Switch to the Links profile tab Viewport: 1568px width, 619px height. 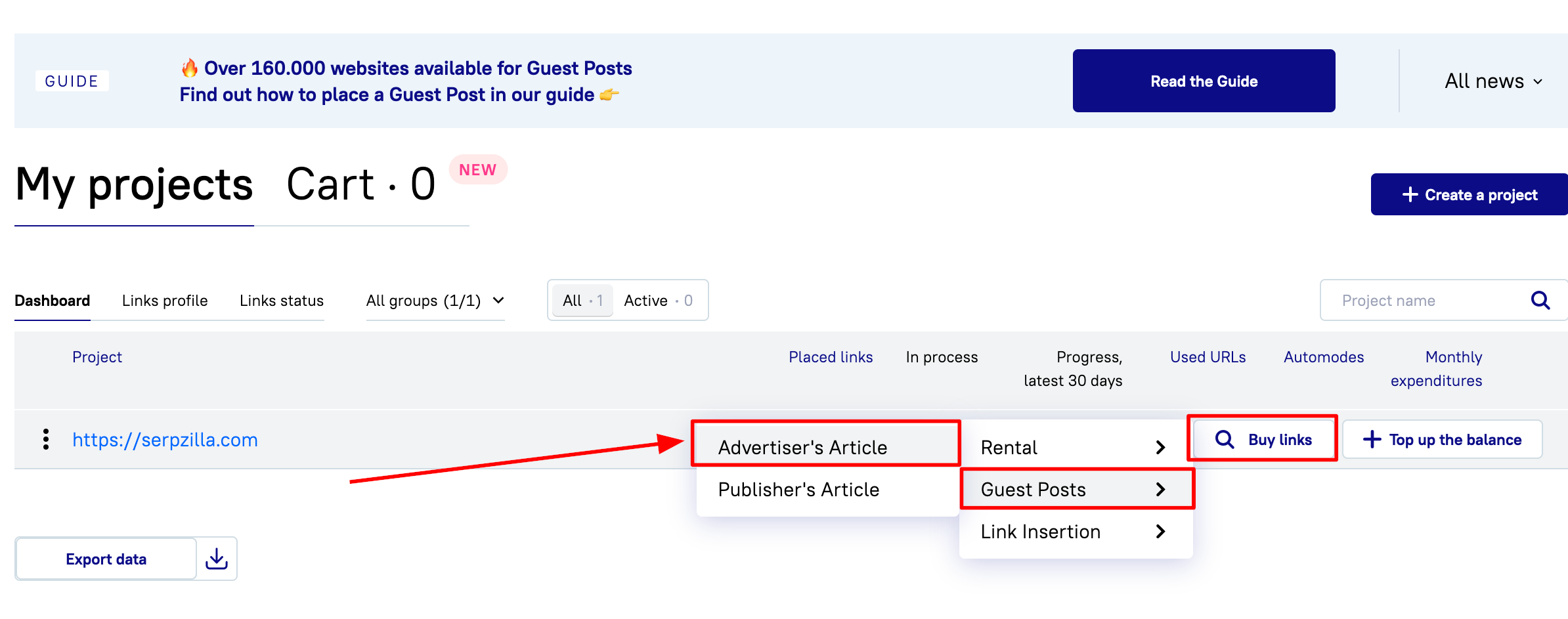tap(165, 301)
